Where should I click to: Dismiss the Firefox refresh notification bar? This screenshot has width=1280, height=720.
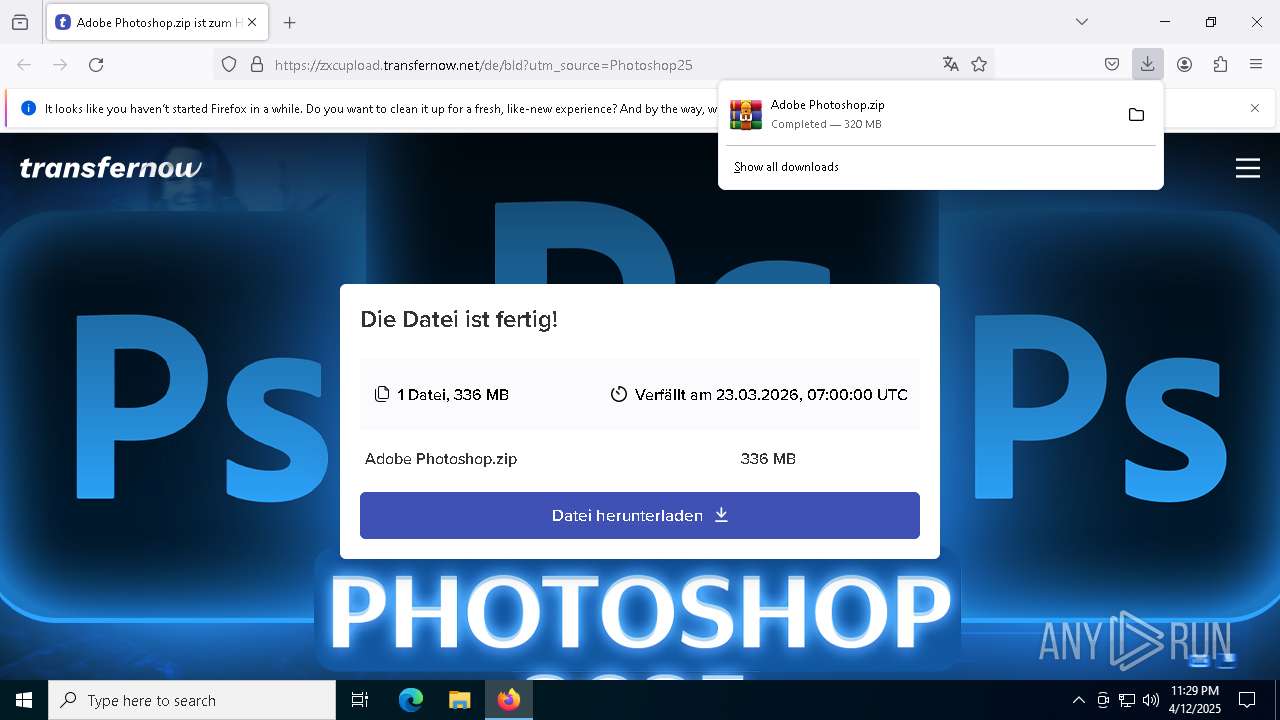point(1255,108)
